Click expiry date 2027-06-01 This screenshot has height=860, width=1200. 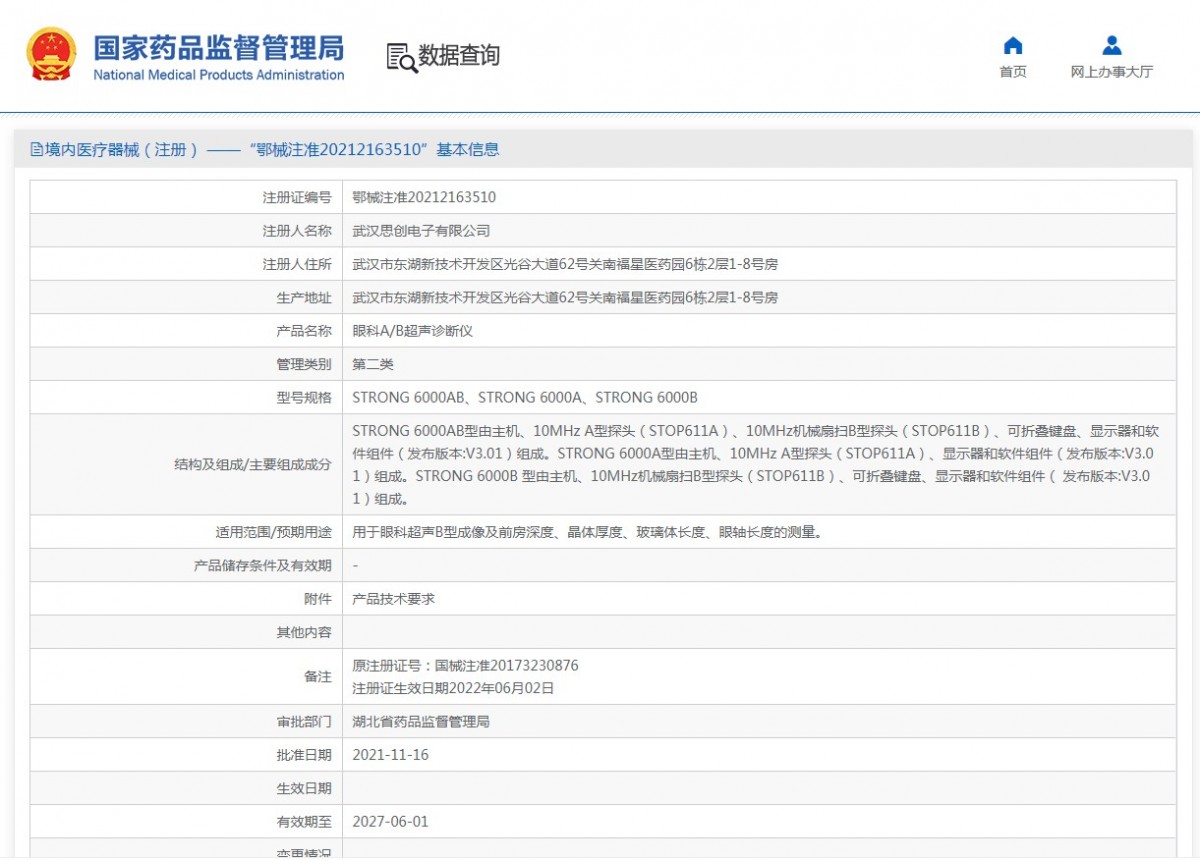pos(391,822)
